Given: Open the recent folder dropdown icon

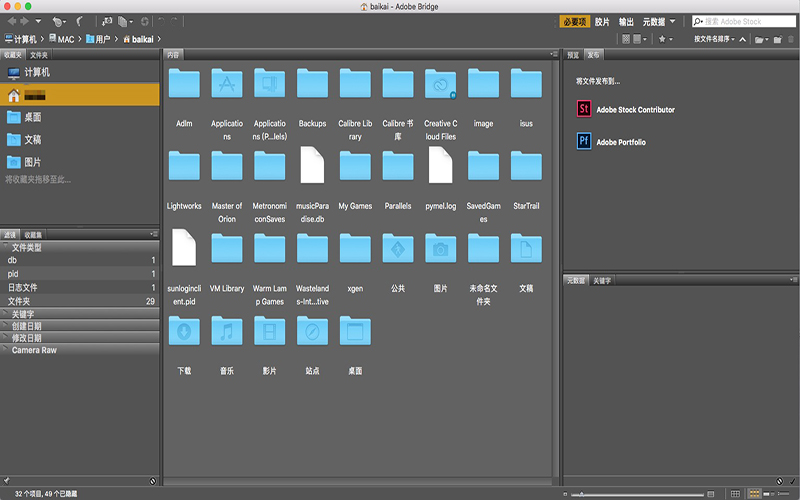Looking at the screenshot, I should pyautogui.click(x=761, y=39).
